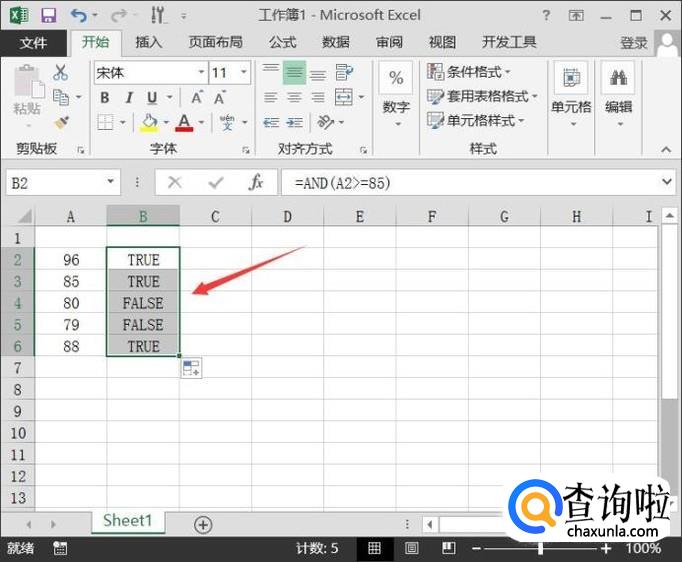Apply the red font color A

click(184, 122)
